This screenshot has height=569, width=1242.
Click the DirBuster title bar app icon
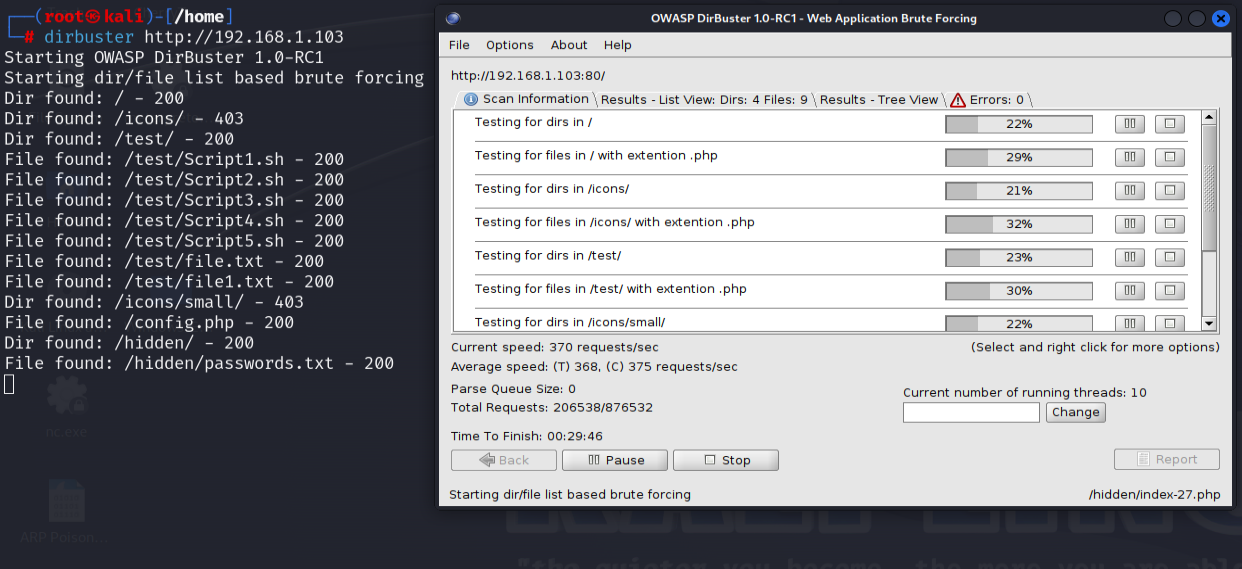tap(453, 18)
